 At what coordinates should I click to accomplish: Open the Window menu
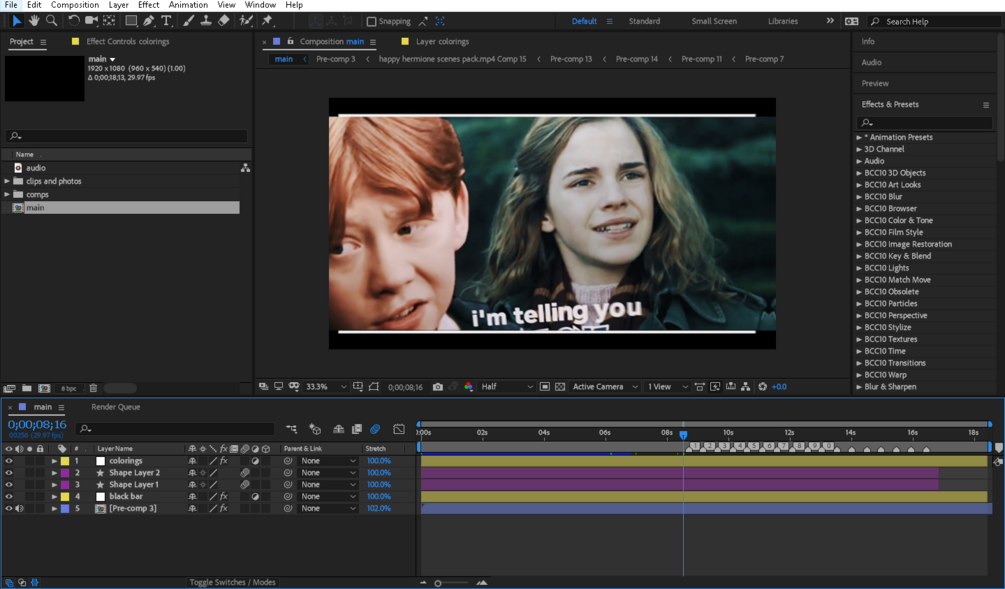point(260,5)
